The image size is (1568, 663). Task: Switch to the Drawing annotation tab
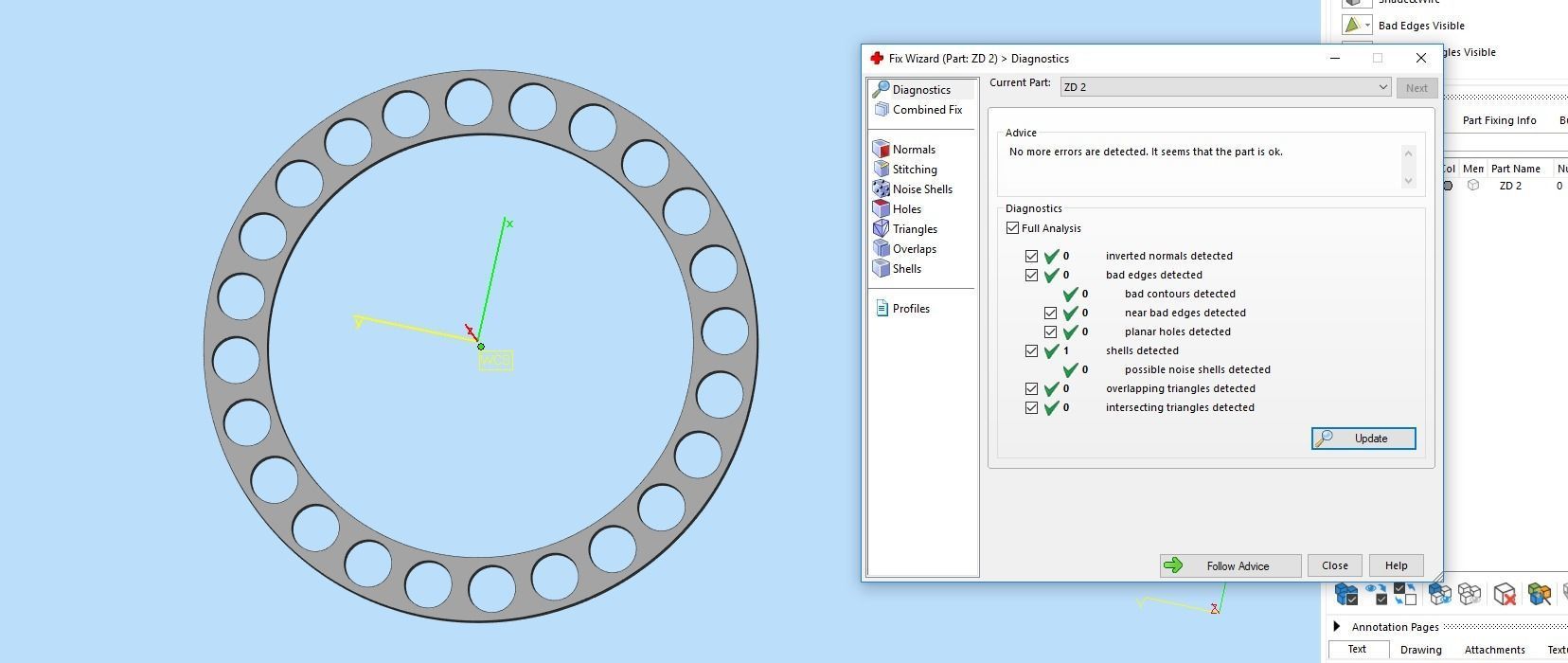coord(1420,650)
